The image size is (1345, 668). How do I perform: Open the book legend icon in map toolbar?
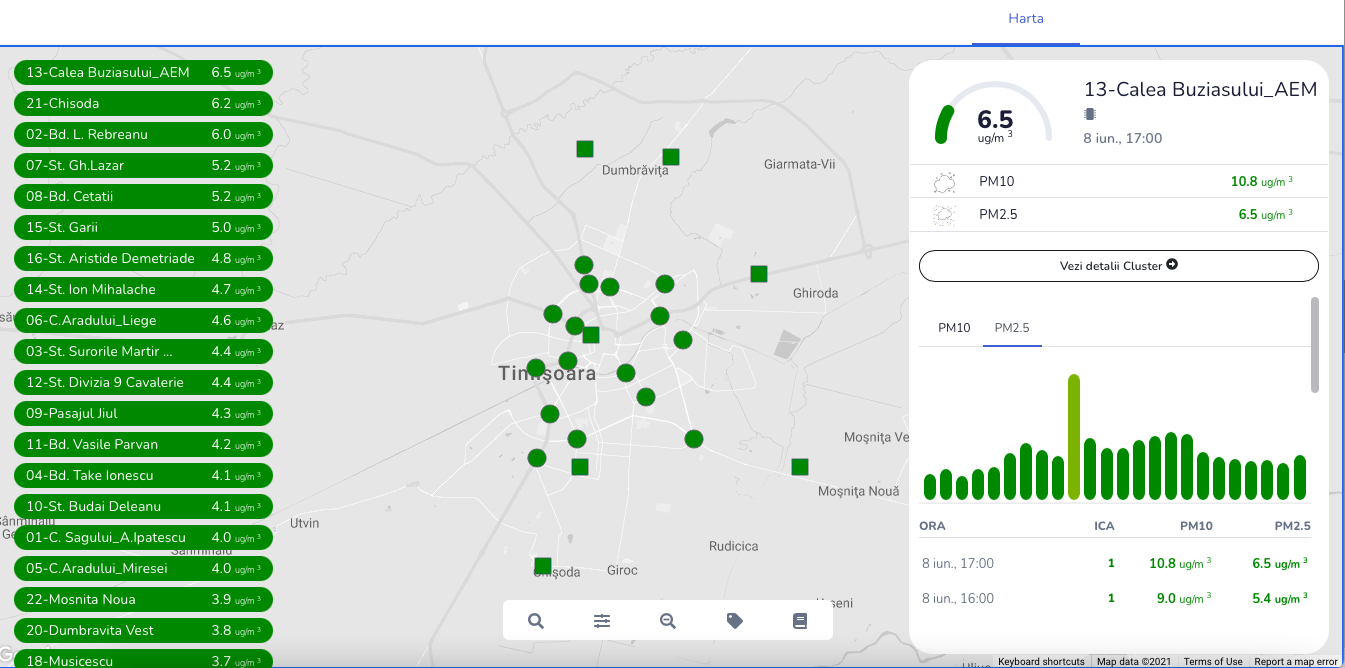(800, 621)
